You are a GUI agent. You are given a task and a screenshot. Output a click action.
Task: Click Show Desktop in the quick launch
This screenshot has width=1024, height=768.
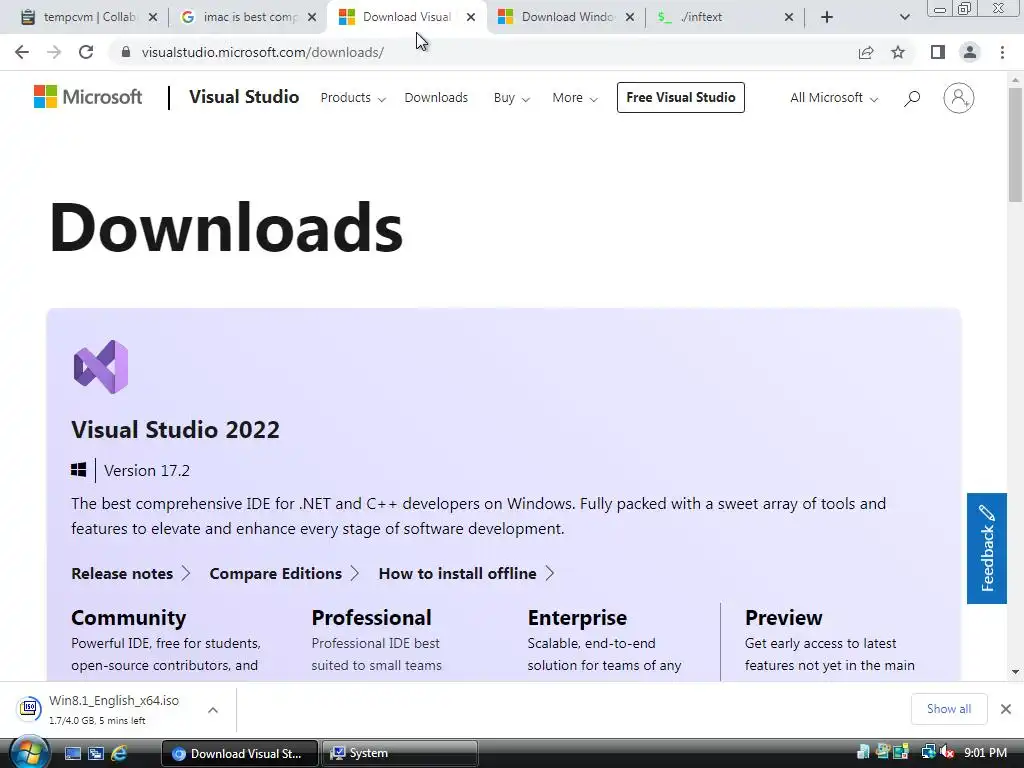pyautogui.click(x=72, y=754)
